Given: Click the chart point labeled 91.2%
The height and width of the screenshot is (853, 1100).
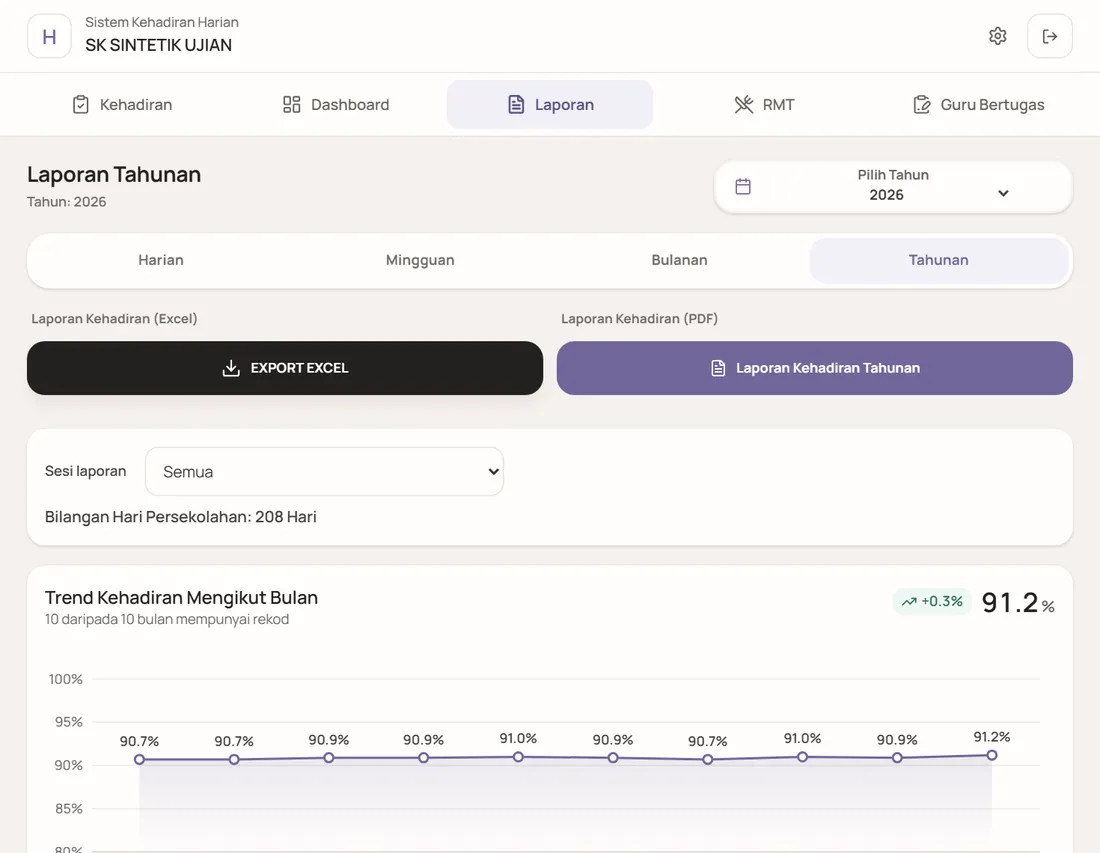Looking at the screenshot, I should 991,755.
